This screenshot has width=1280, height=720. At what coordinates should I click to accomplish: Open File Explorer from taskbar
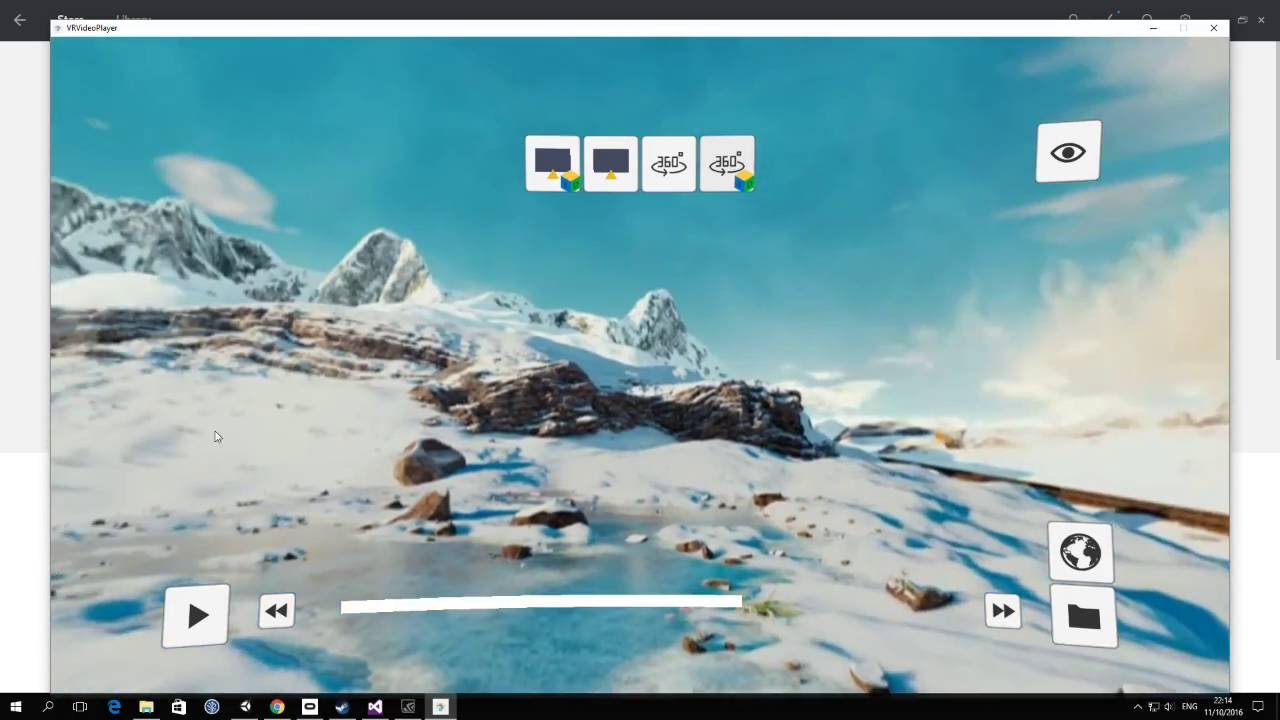146,707
